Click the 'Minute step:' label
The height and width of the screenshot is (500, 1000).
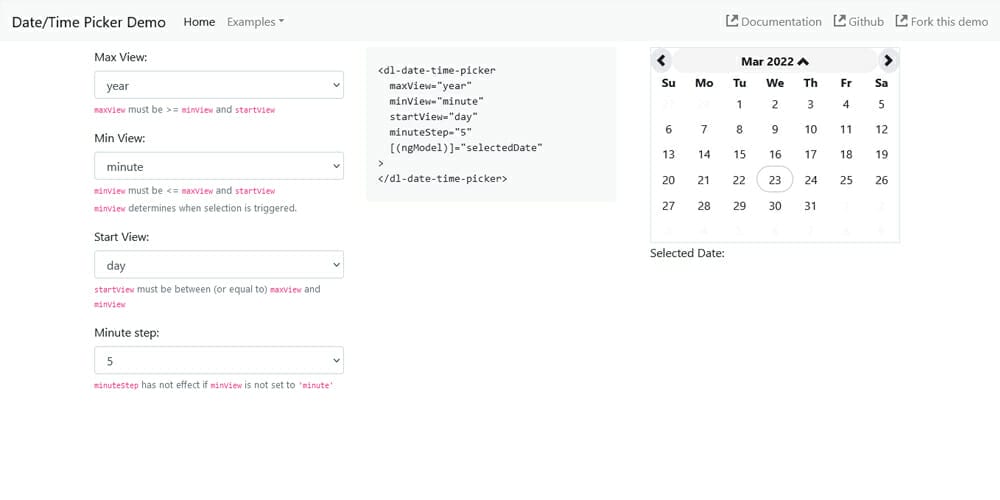[126, 332]
